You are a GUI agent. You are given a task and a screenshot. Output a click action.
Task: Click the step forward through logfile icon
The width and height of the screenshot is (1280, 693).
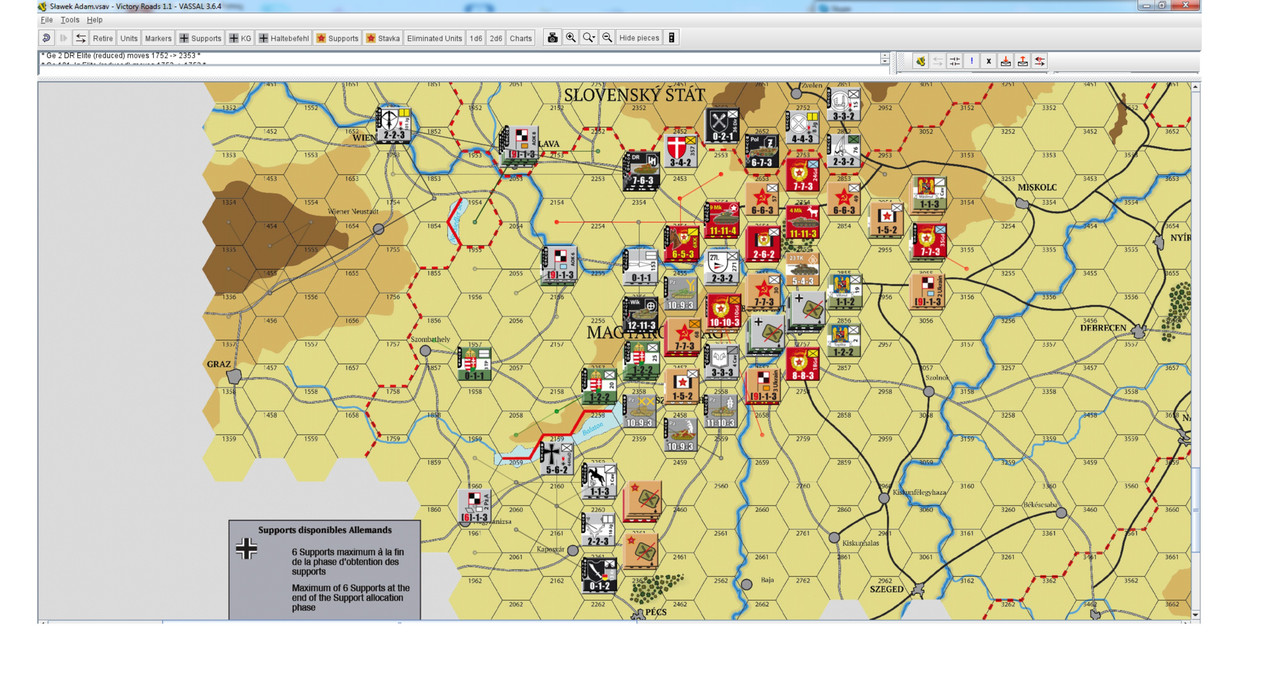pos(63,38)
